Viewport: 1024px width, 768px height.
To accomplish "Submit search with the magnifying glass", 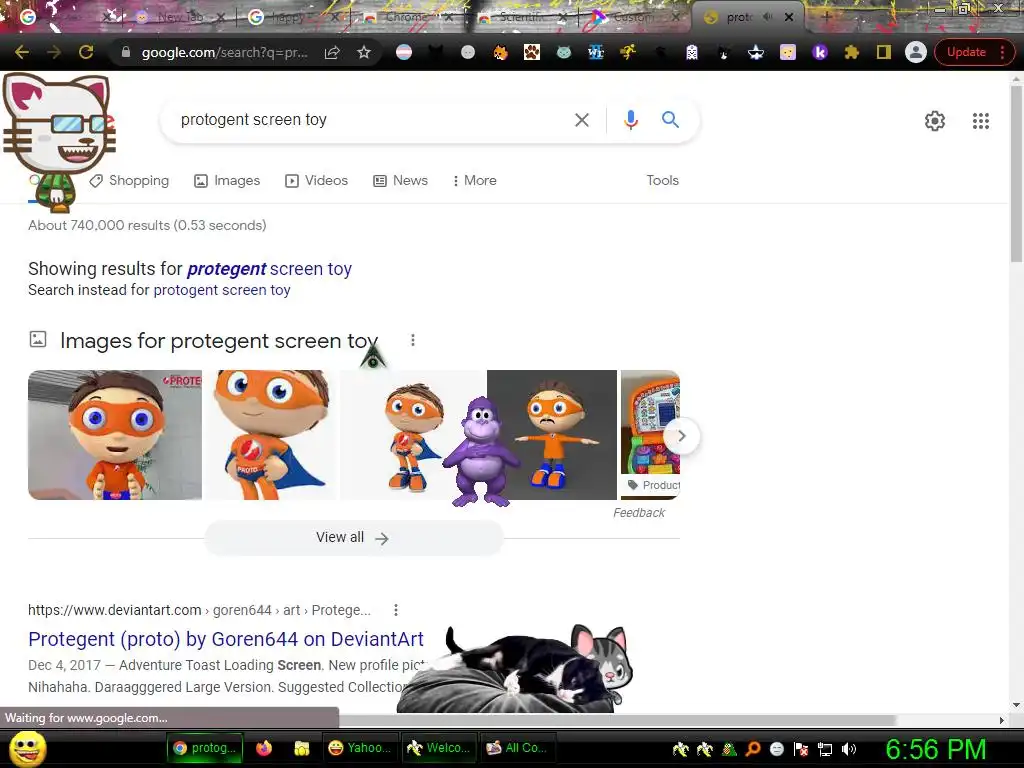I will coord(670,120).
